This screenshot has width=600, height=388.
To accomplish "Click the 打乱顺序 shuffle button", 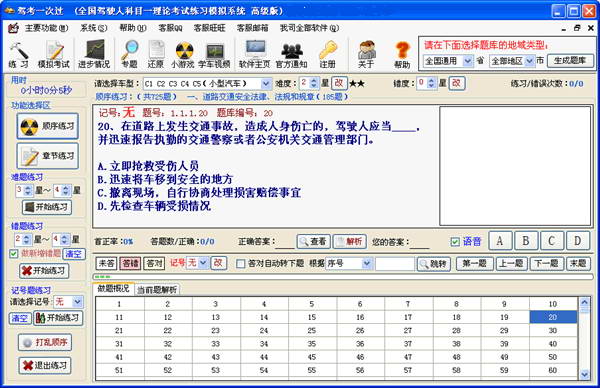I will [45, 342].
